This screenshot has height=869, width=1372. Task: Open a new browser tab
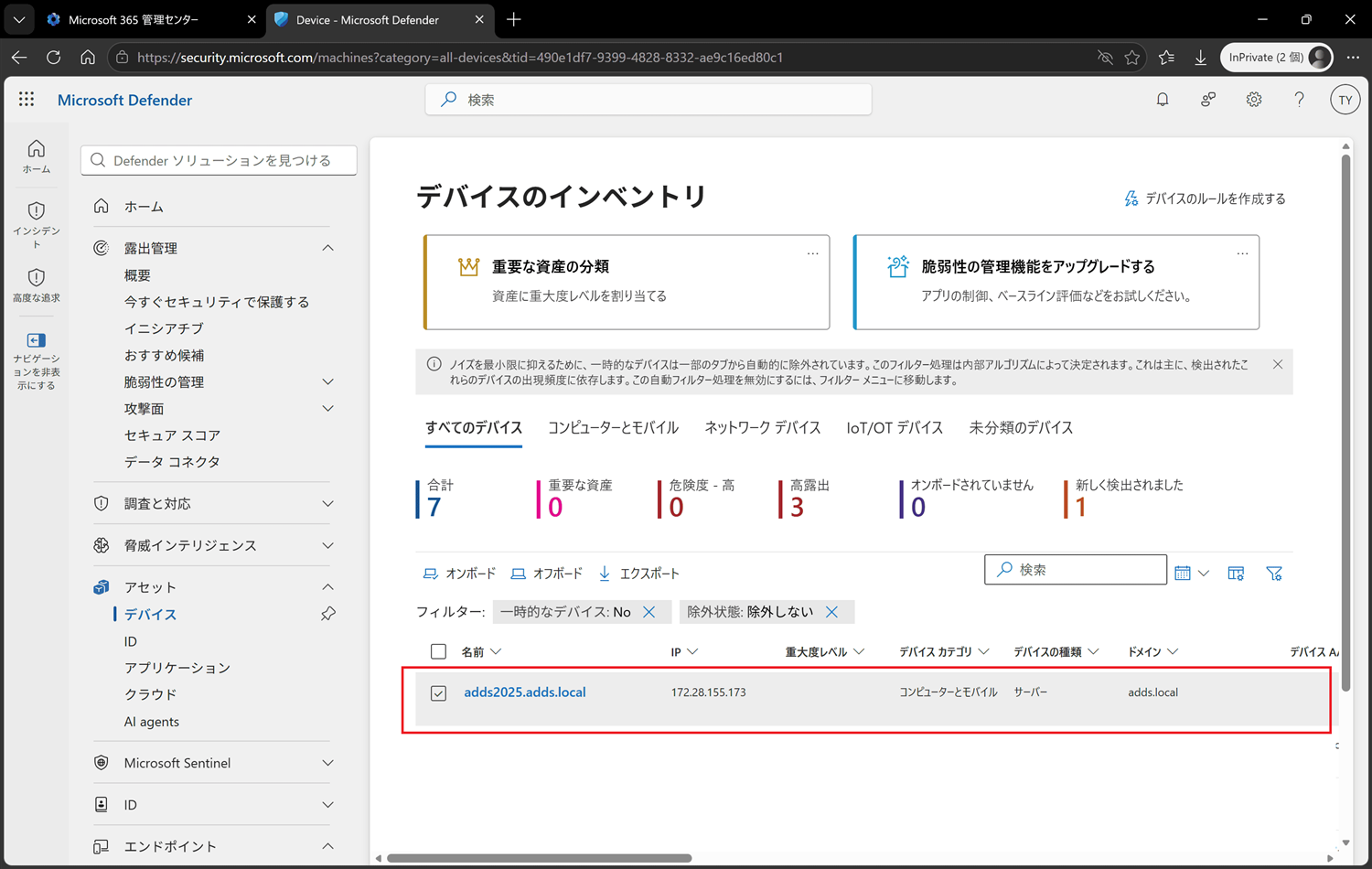point(514,19)
